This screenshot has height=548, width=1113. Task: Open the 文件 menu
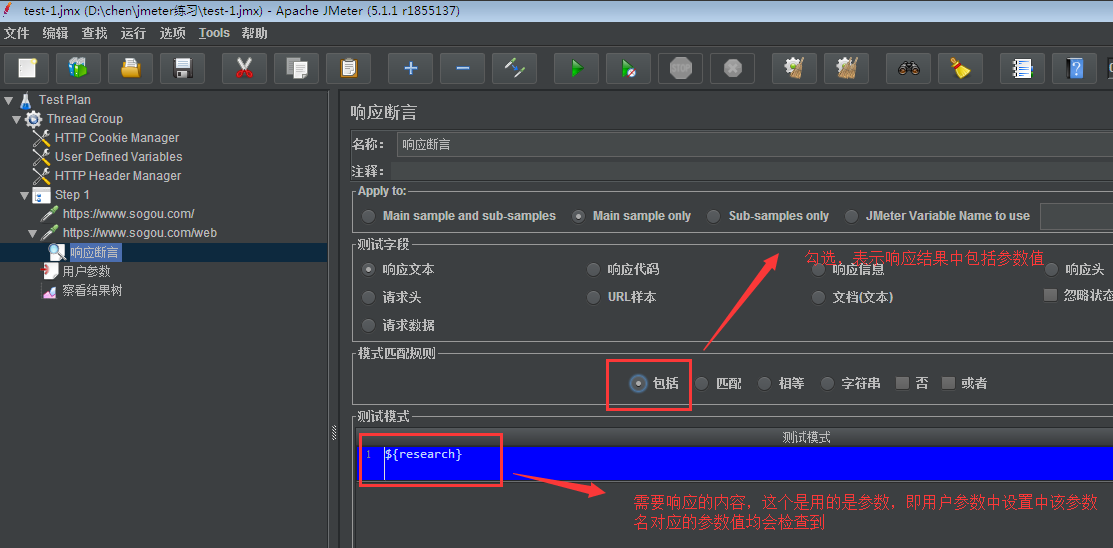click(x=16, y=33)
